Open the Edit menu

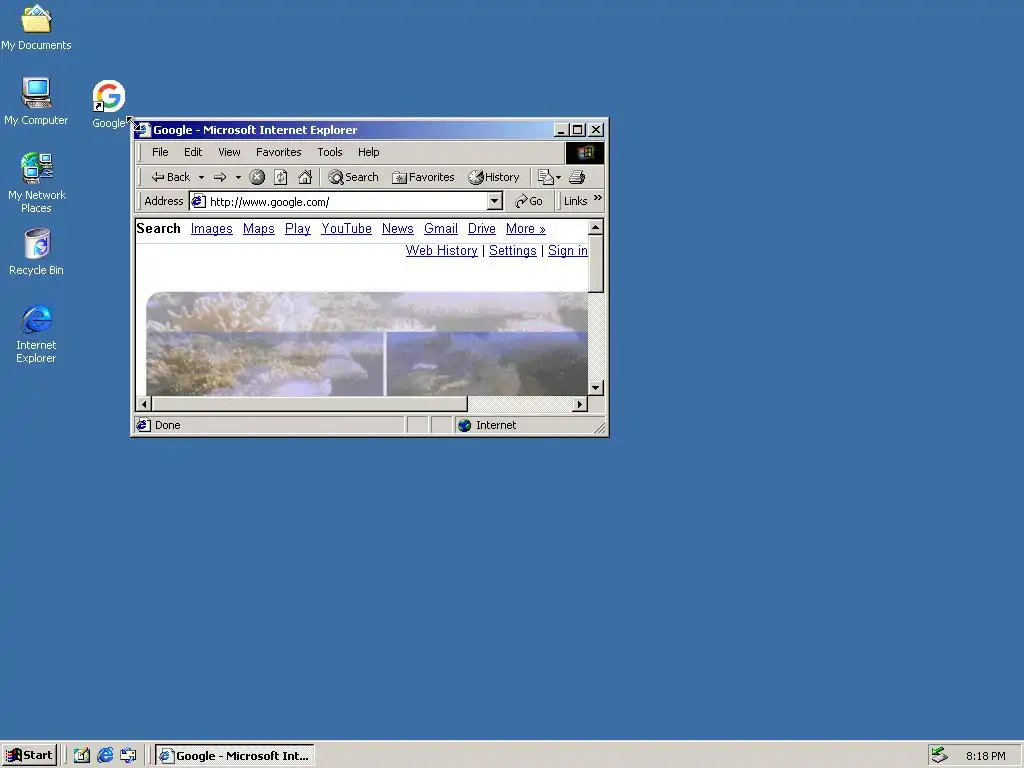[x=193, y=152]
